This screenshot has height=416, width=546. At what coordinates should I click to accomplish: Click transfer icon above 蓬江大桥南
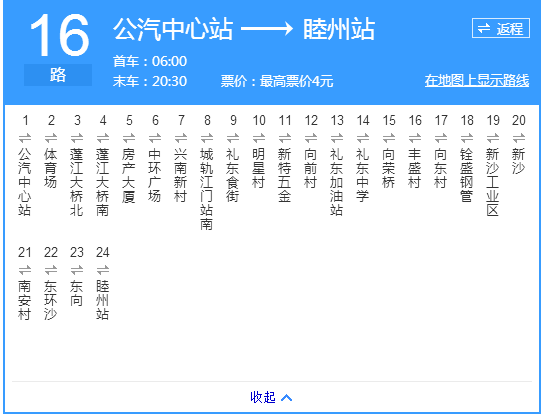(x=103, y=138)
